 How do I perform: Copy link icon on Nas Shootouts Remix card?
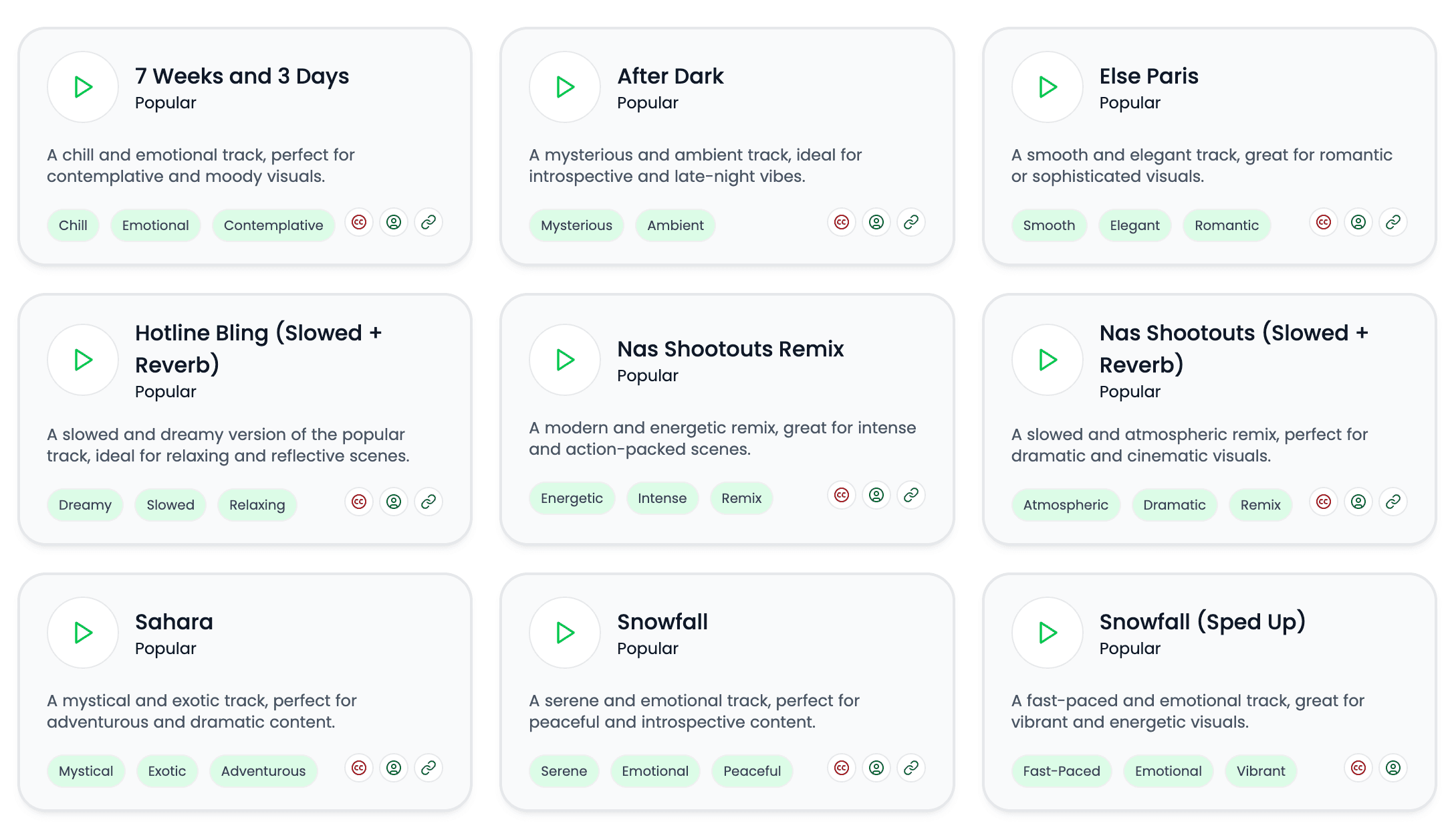pyautogui.click(x=911, y=495)
